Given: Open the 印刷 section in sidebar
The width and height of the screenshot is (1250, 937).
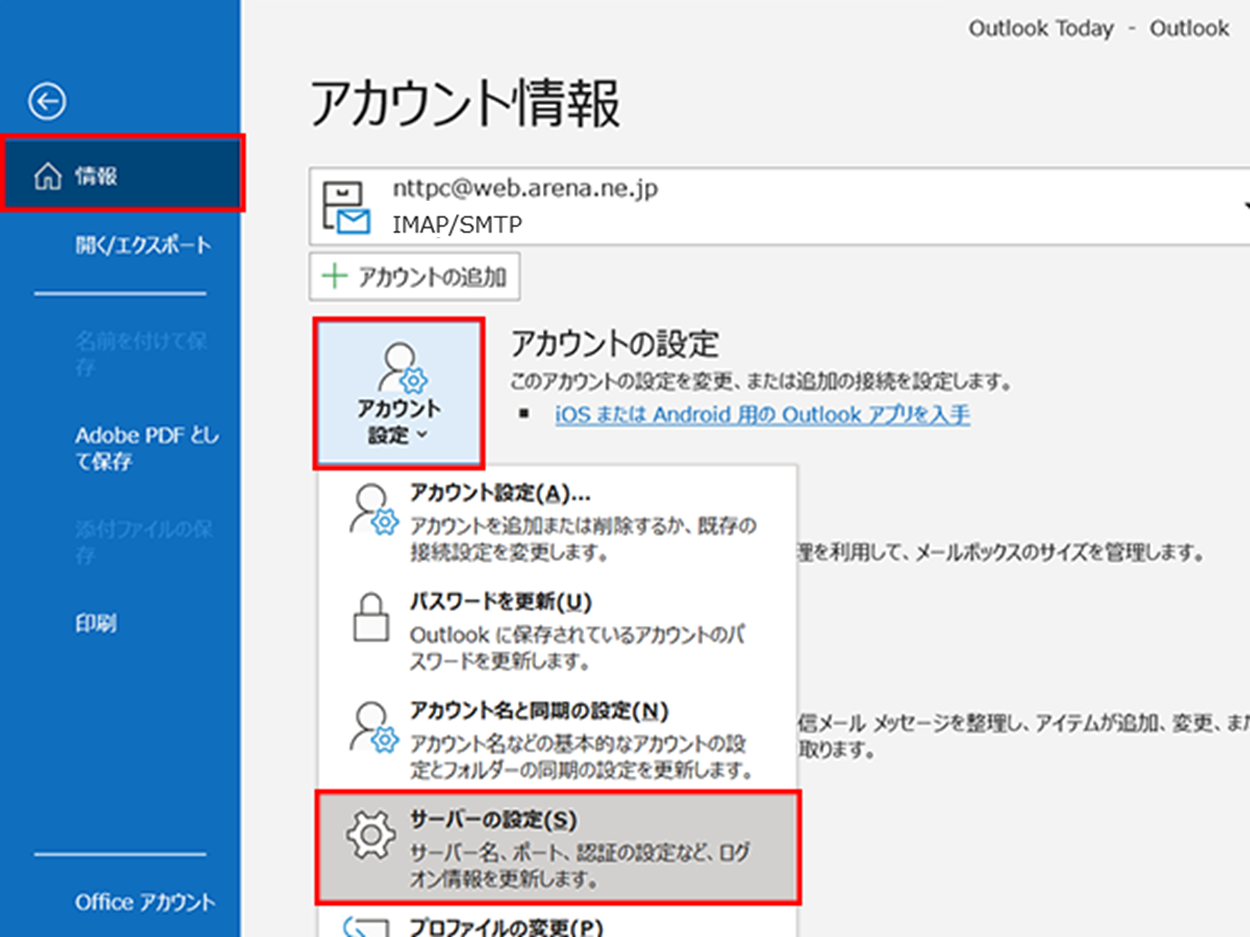Looking at the screenshot, I should pyautogui.click(x=96, y=623).
